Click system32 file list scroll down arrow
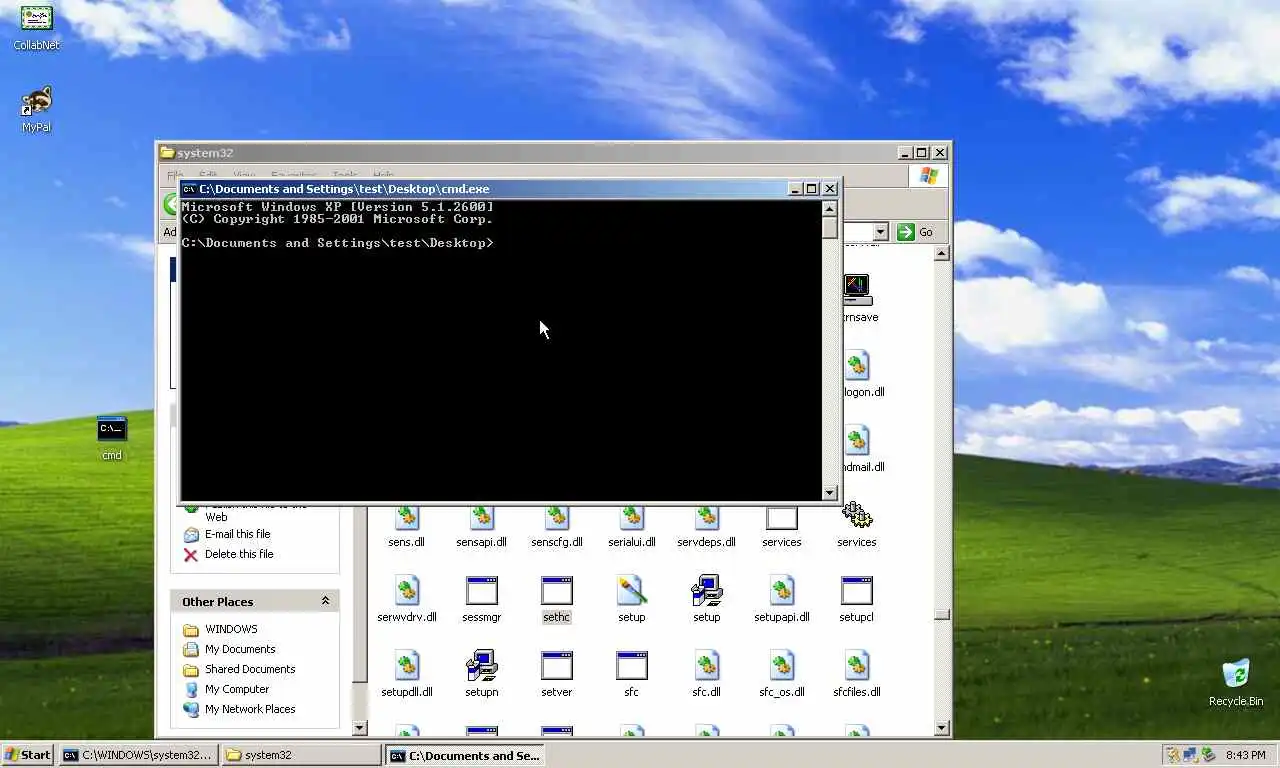The height and width of the screenshot is (768, 1280). [x=941, y=729]
